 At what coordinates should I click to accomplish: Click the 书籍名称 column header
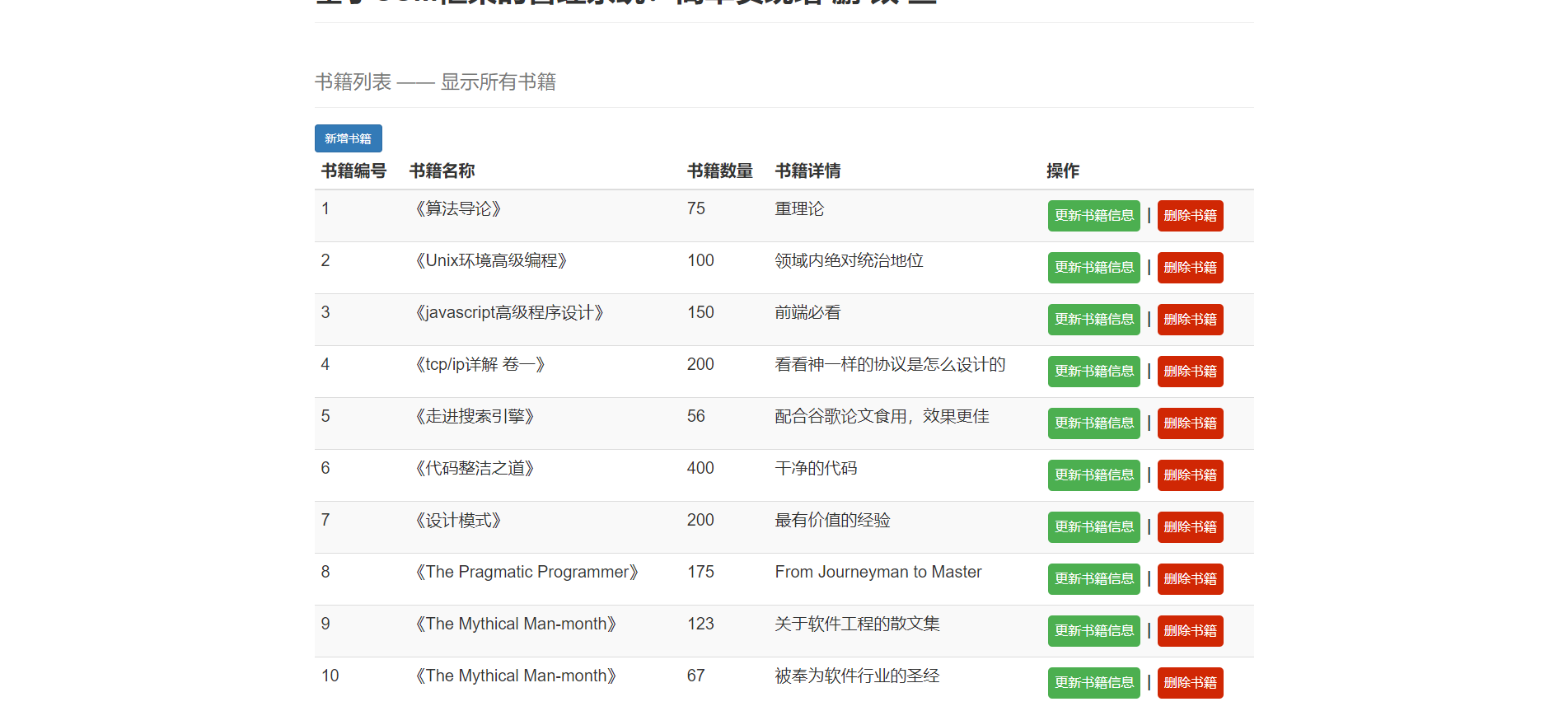[x=442, y=171]
